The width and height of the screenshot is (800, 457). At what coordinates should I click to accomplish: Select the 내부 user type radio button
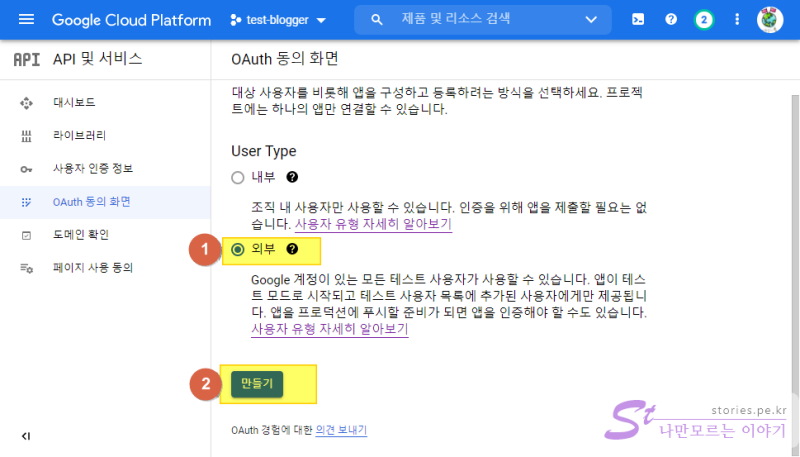(x=238, y=177)
